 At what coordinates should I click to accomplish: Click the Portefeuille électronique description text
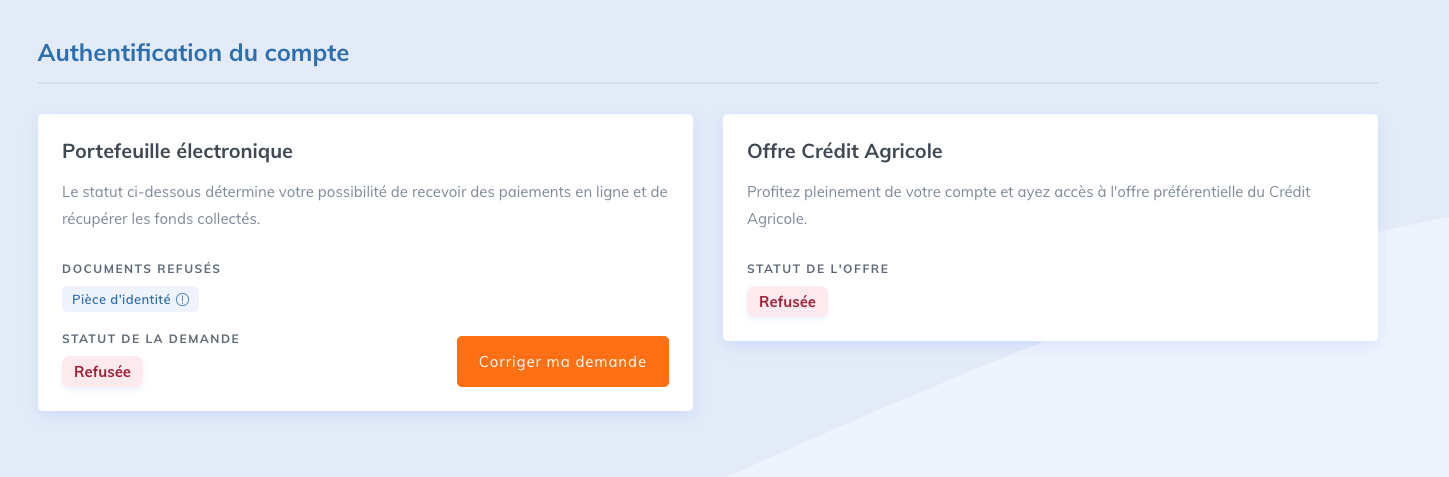(x=364, y=205)
